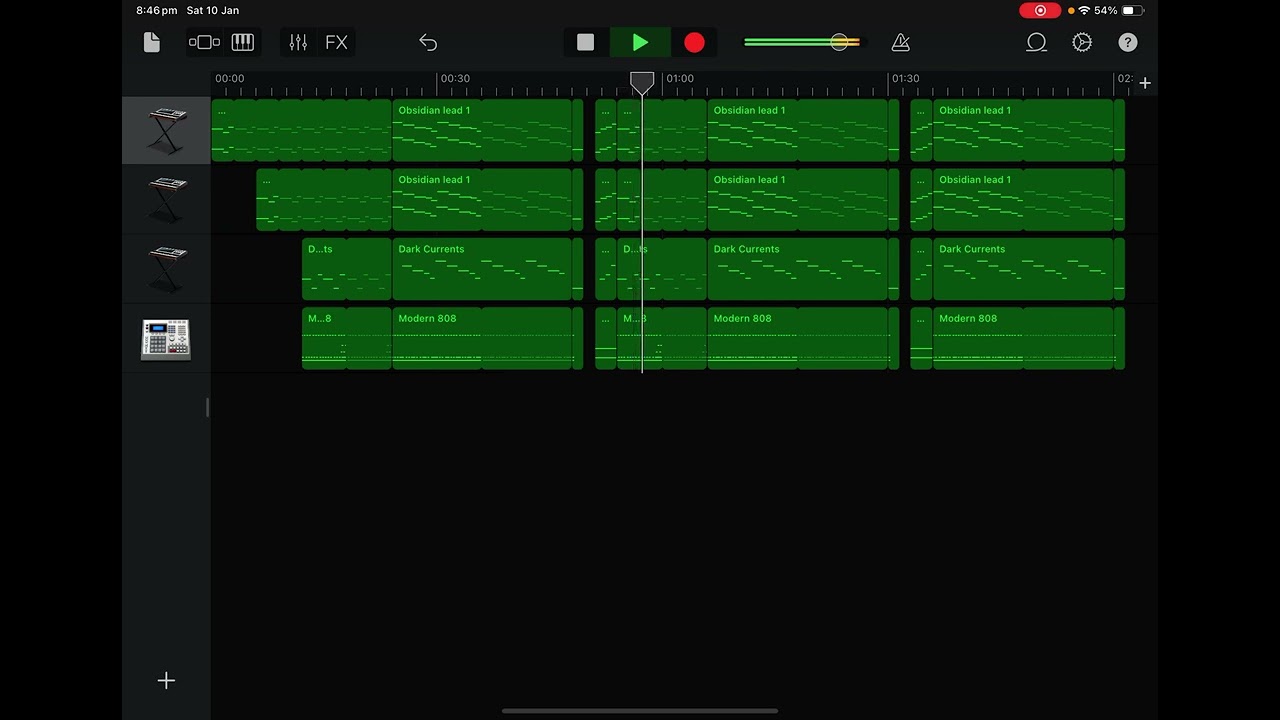Select the third keyboard track header
This screenshot has height=720, width=1280.
[166, 268]
